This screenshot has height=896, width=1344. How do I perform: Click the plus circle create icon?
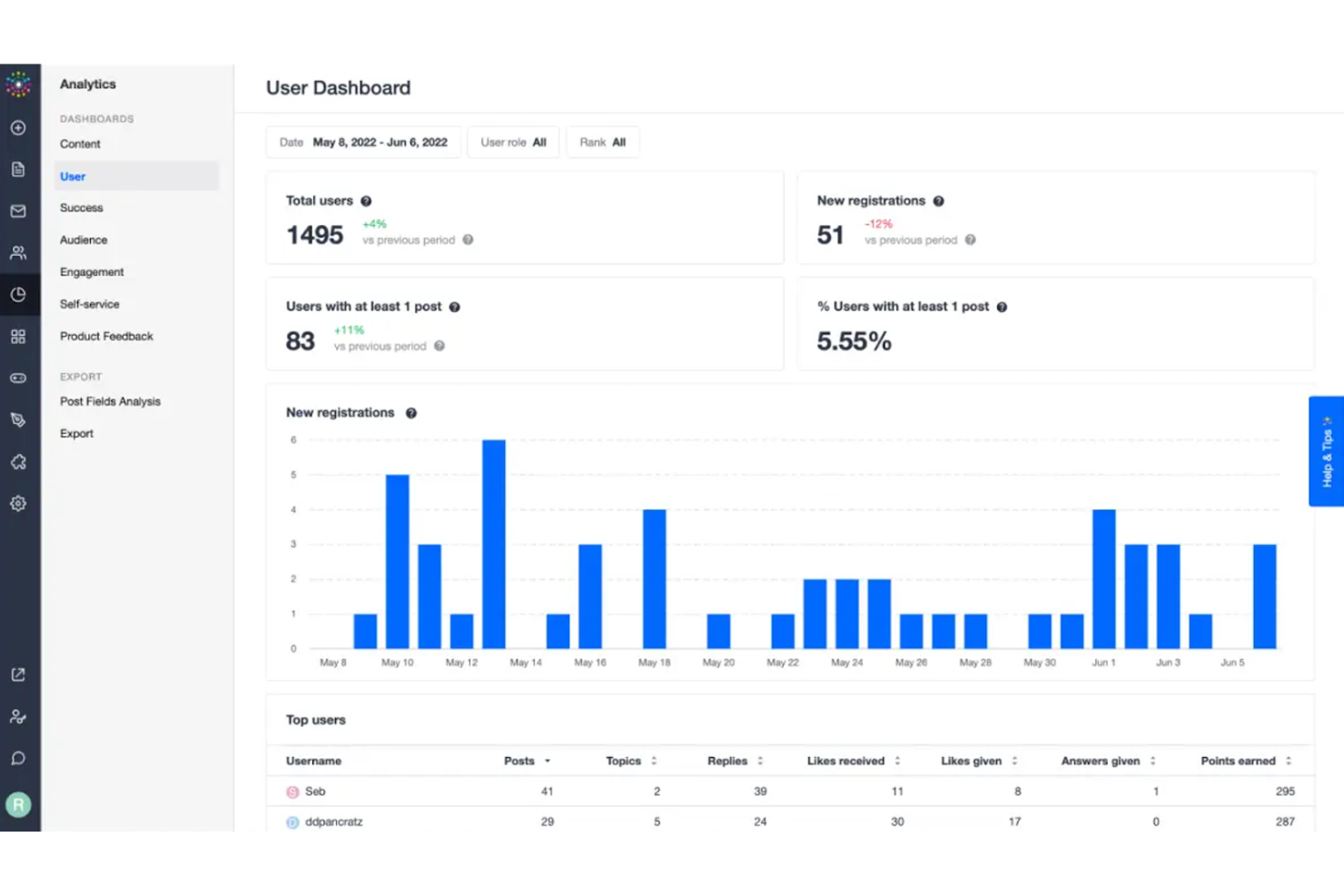coord(18,128)
